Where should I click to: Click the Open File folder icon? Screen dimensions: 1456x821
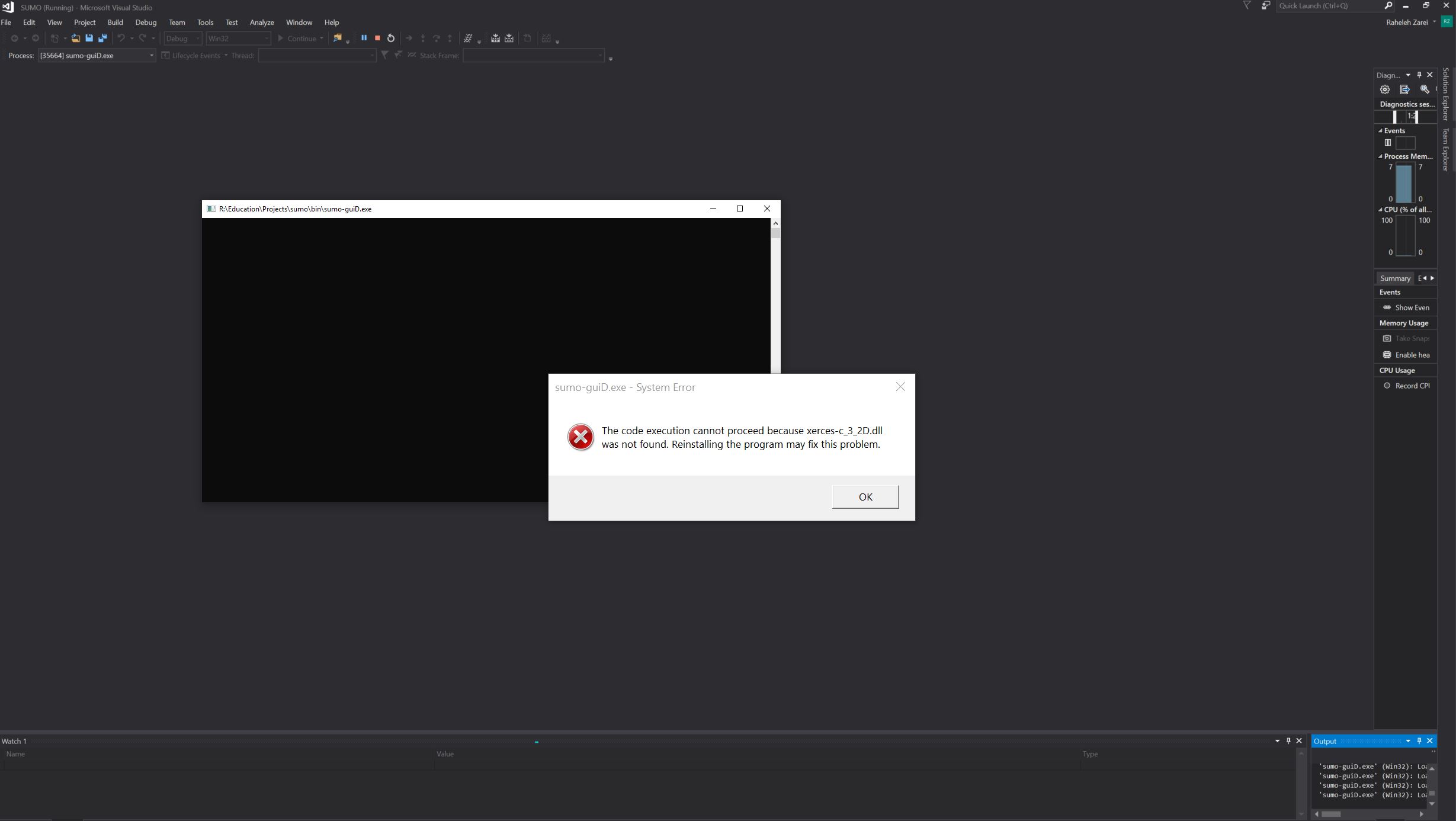pyautogui.click(x=75, y=39)
